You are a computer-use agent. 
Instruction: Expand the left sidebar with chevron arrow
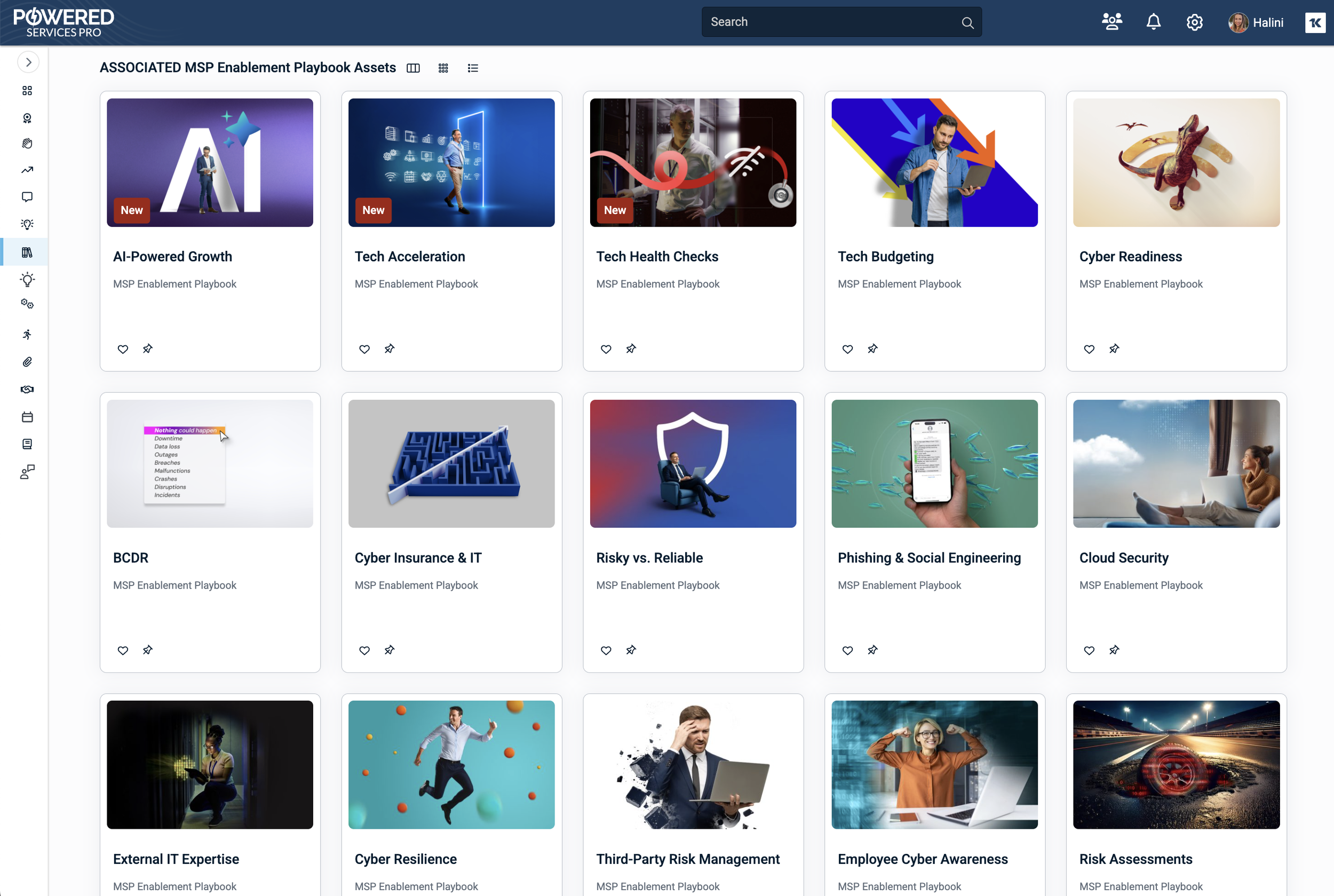coord(28,62)
